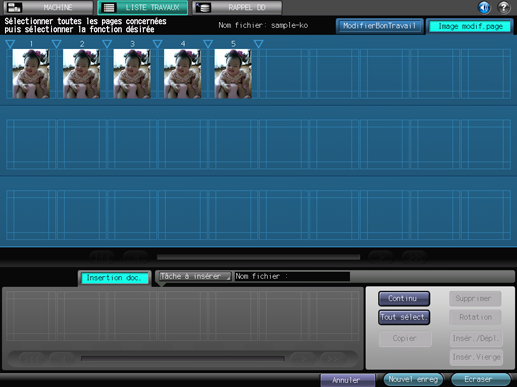Click the Nom fichier field

[x=292, y=276]
